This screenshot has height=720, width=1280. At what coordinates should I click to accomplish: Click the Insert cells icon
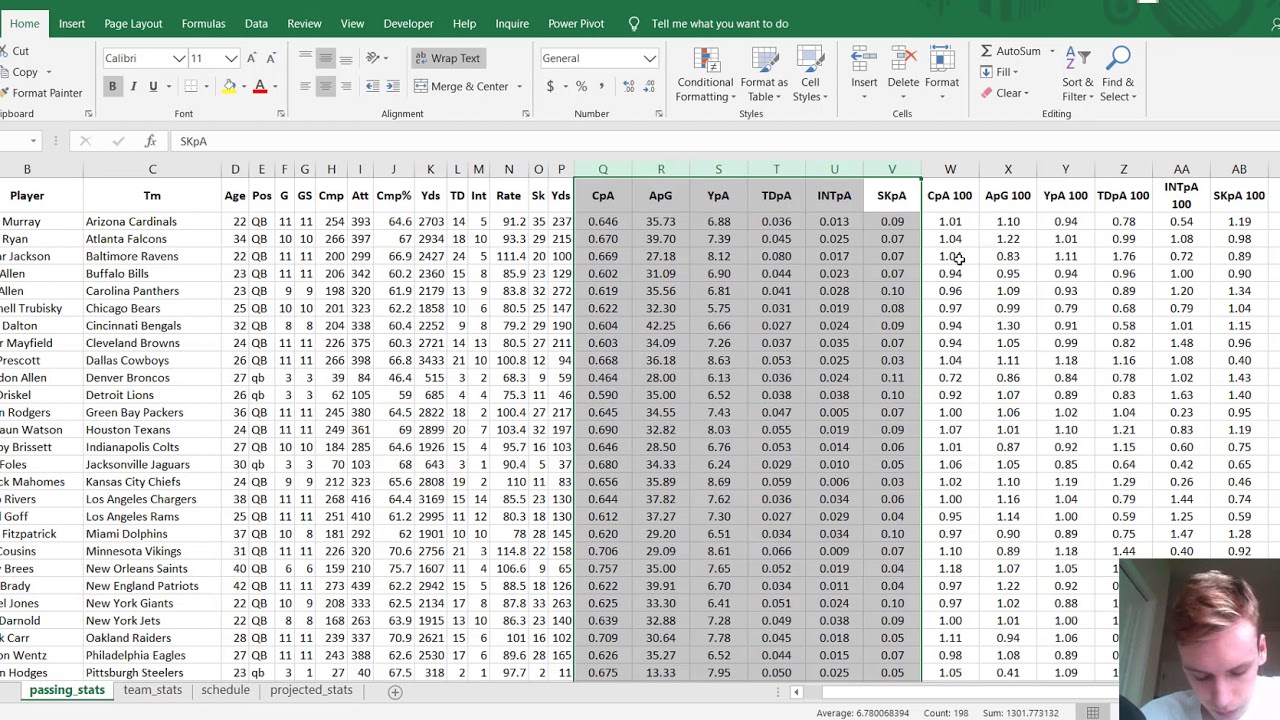(x=864, y=60)
